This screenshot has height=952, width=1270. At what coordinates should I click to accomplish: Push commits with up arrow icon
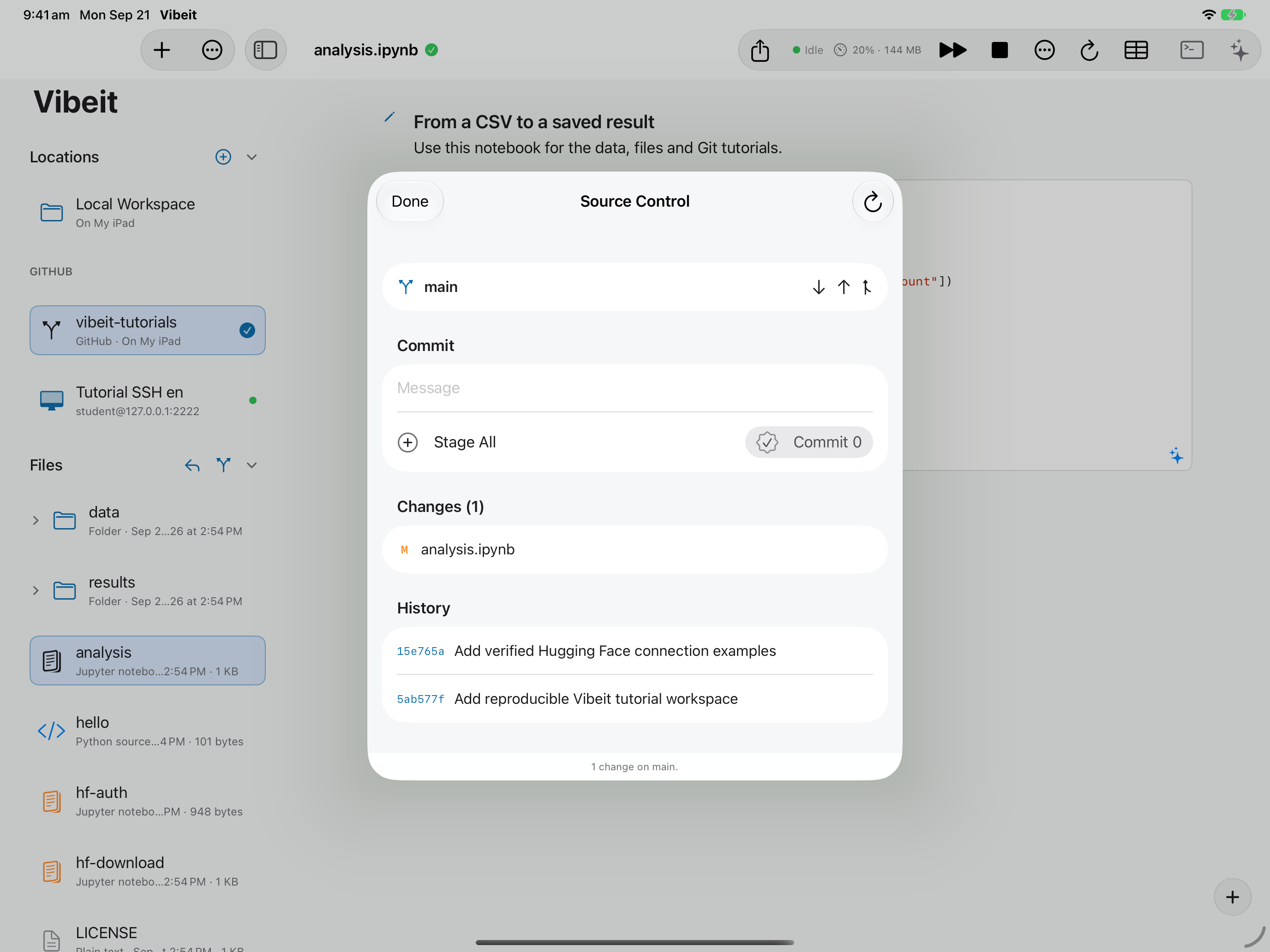[x=844, y=287]
